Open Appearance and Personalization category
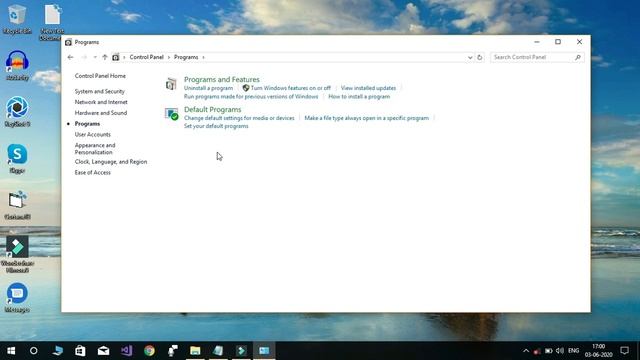Image resolution: width=640 pixels, height=360 pixels. pos(95,149)
